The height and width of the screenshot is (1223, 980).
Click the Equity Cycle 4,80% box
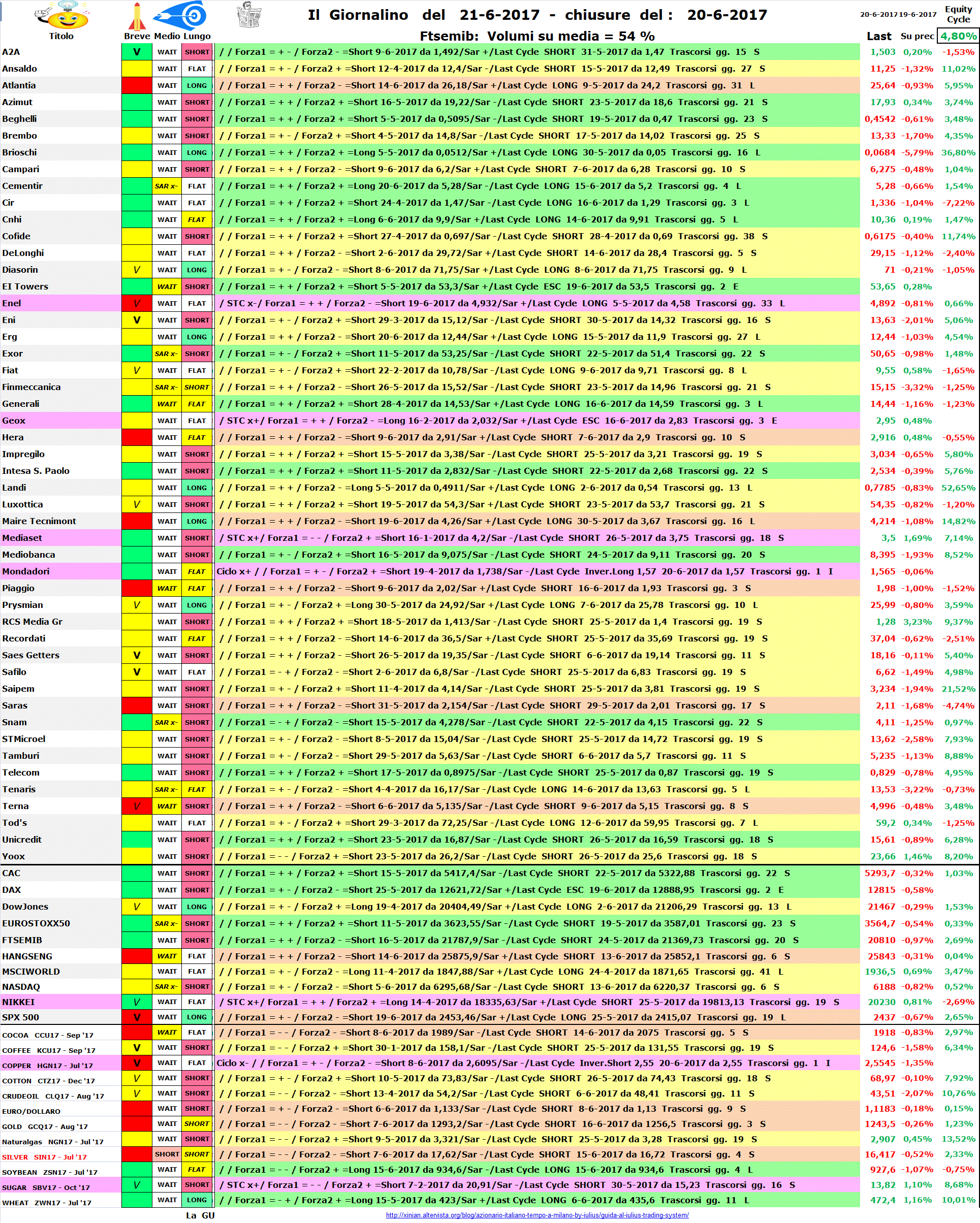click(x=959, y=36)
